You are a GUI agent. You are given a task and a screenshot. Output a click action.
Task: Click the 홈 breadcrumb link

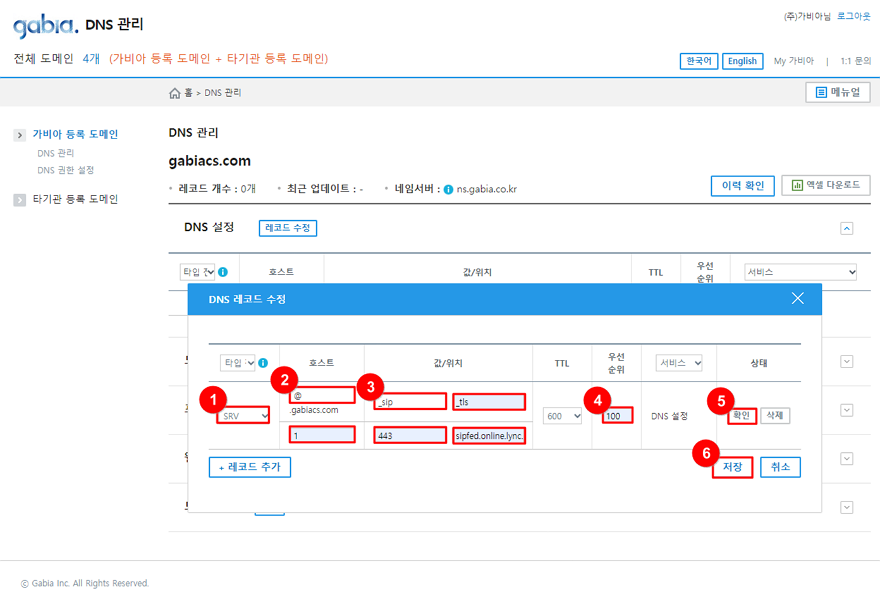pos(189,93)
